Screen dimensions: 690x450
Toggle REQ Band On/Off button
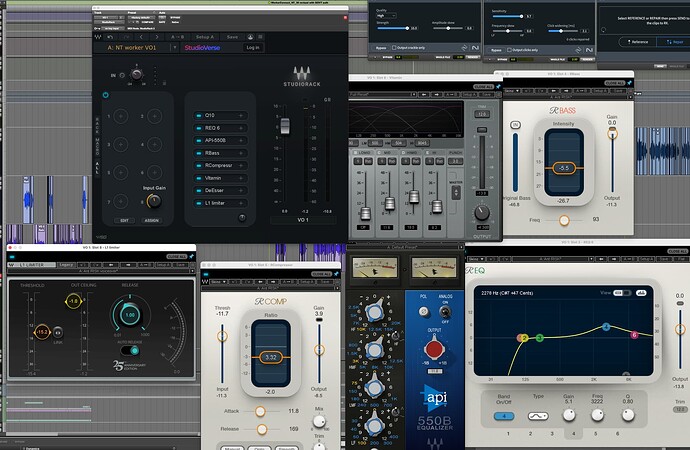[x=504, y=416]
